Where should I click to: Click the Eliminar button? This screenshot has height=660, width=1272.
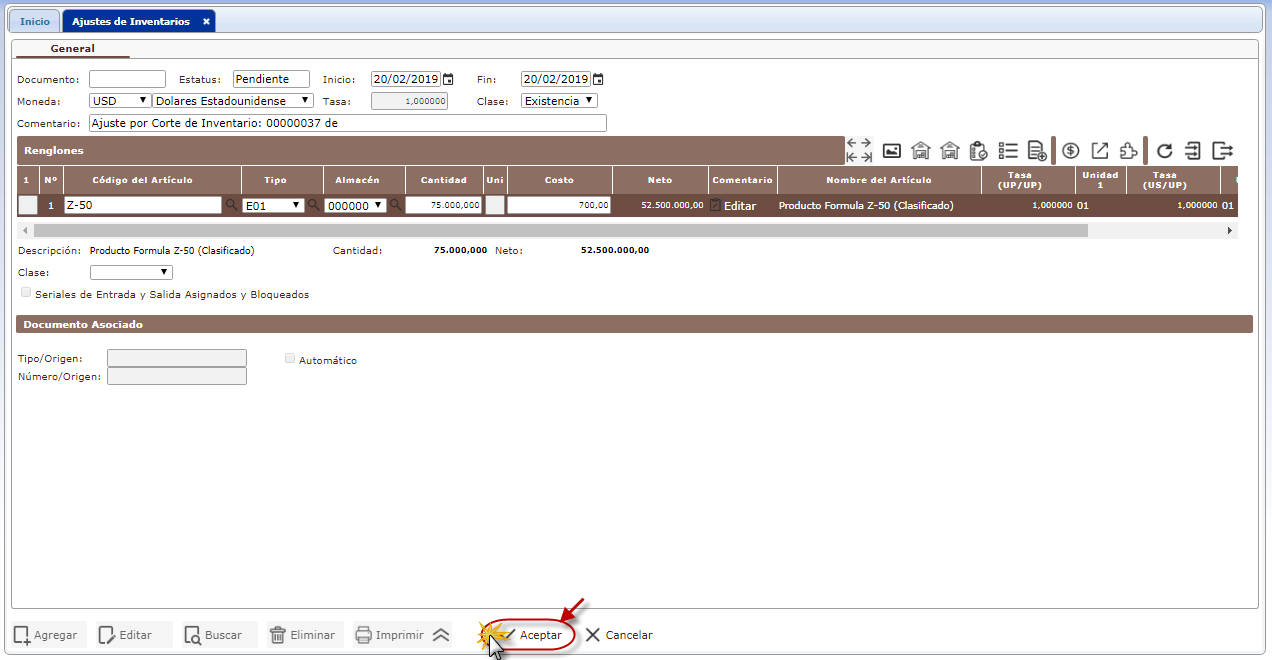306,635
